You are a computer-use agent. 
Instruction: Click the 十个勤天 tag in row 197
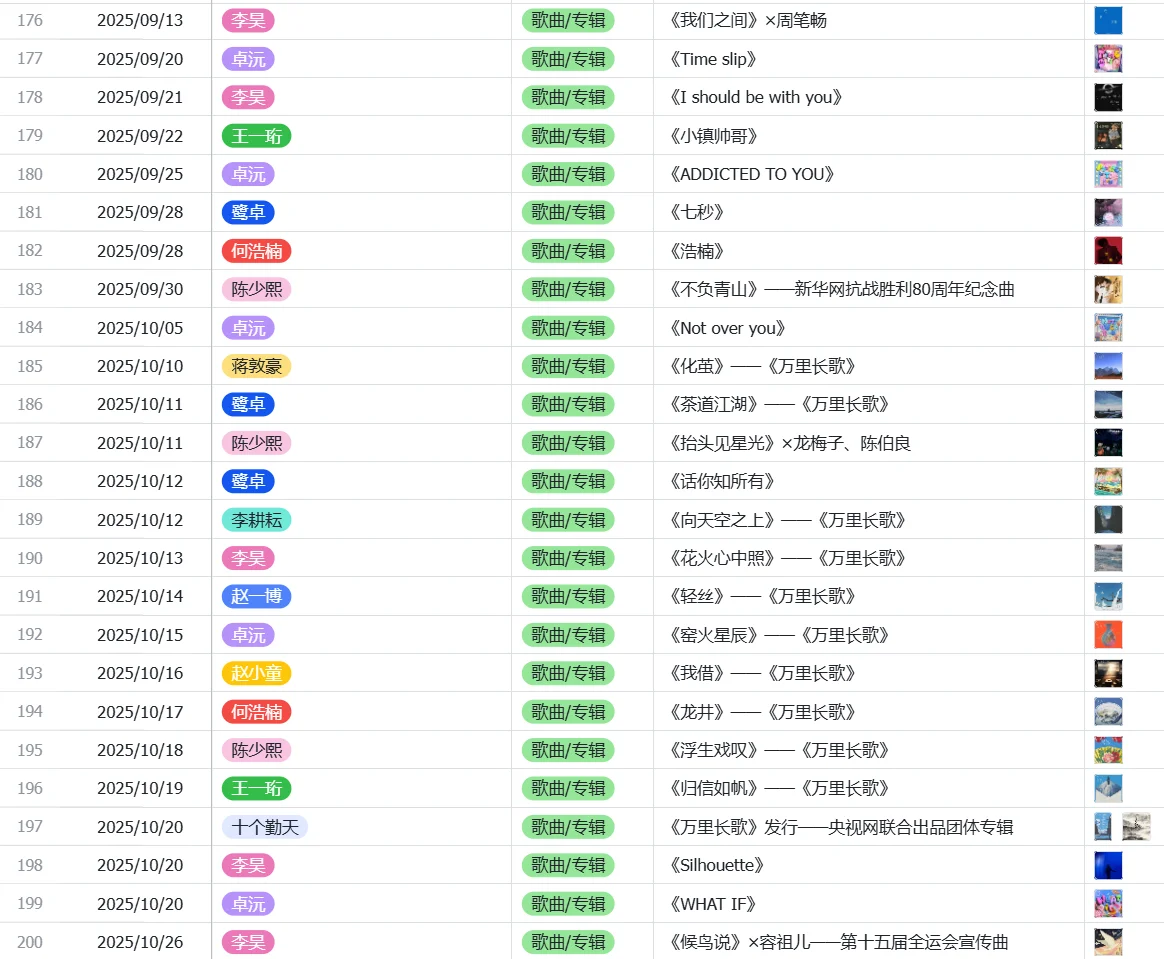[264, 827]
